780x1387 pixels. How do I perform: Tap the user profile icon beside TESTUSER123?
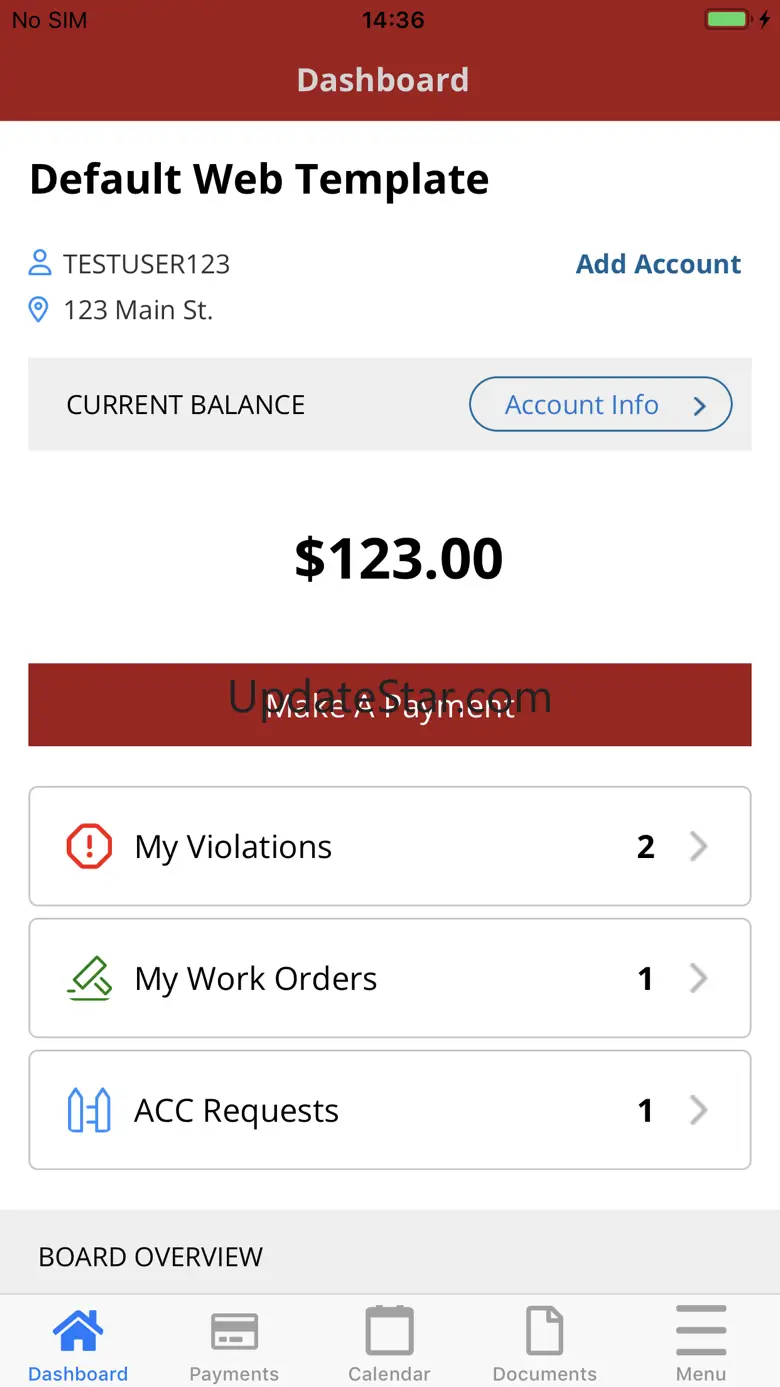click(39, 264)
